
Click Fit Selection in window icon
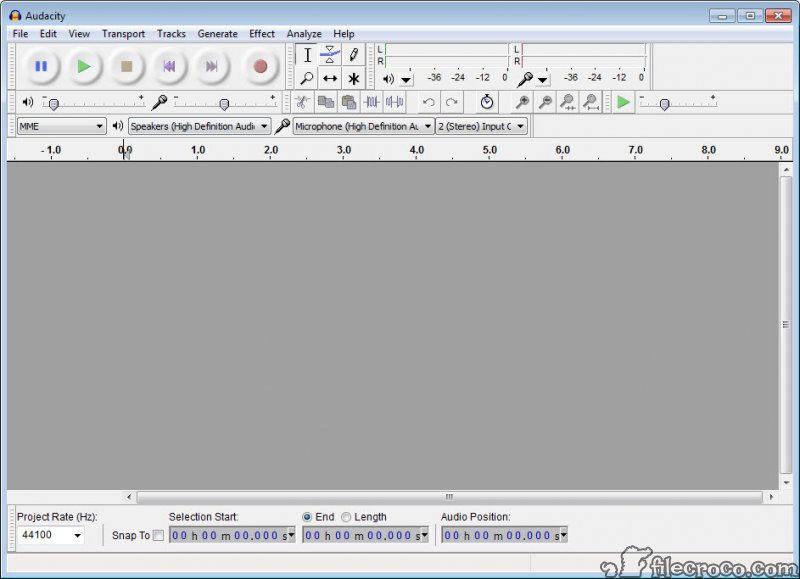point(568,102)
